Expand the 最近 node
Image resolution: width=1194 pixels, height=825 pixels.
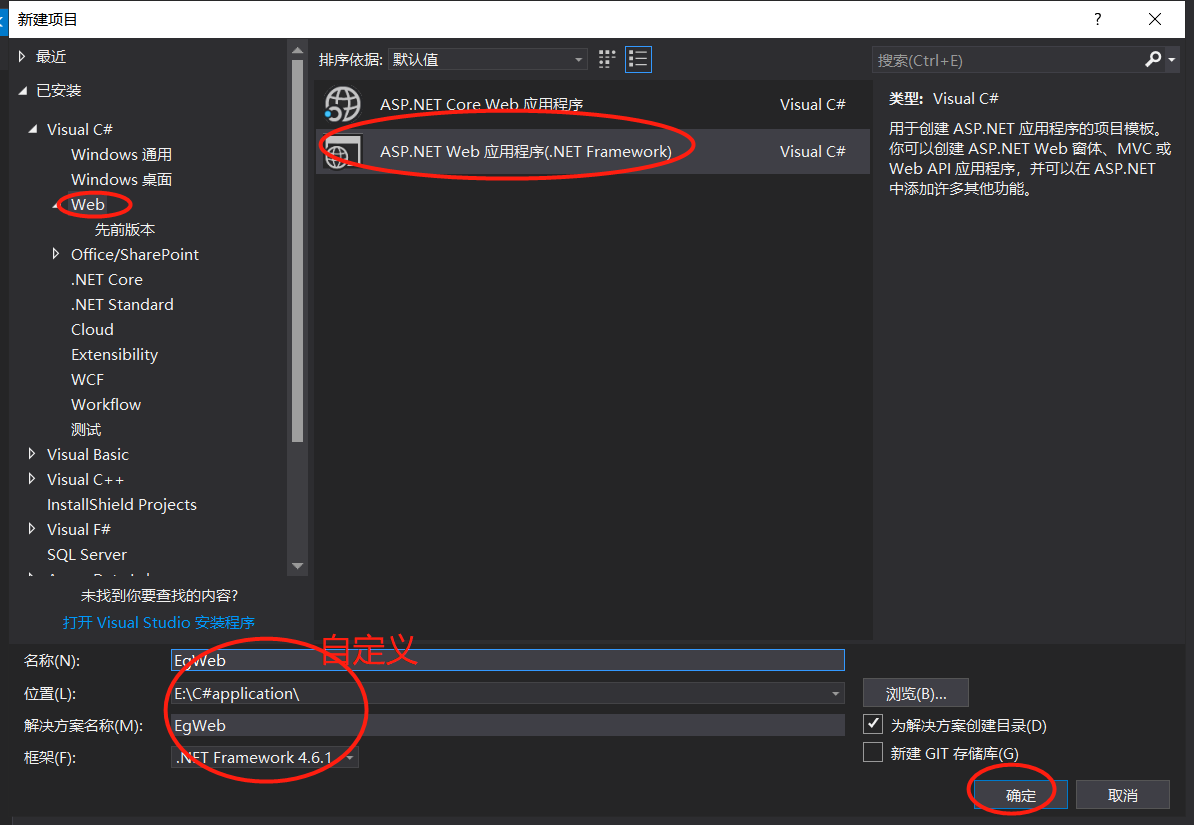click(22, 56)
